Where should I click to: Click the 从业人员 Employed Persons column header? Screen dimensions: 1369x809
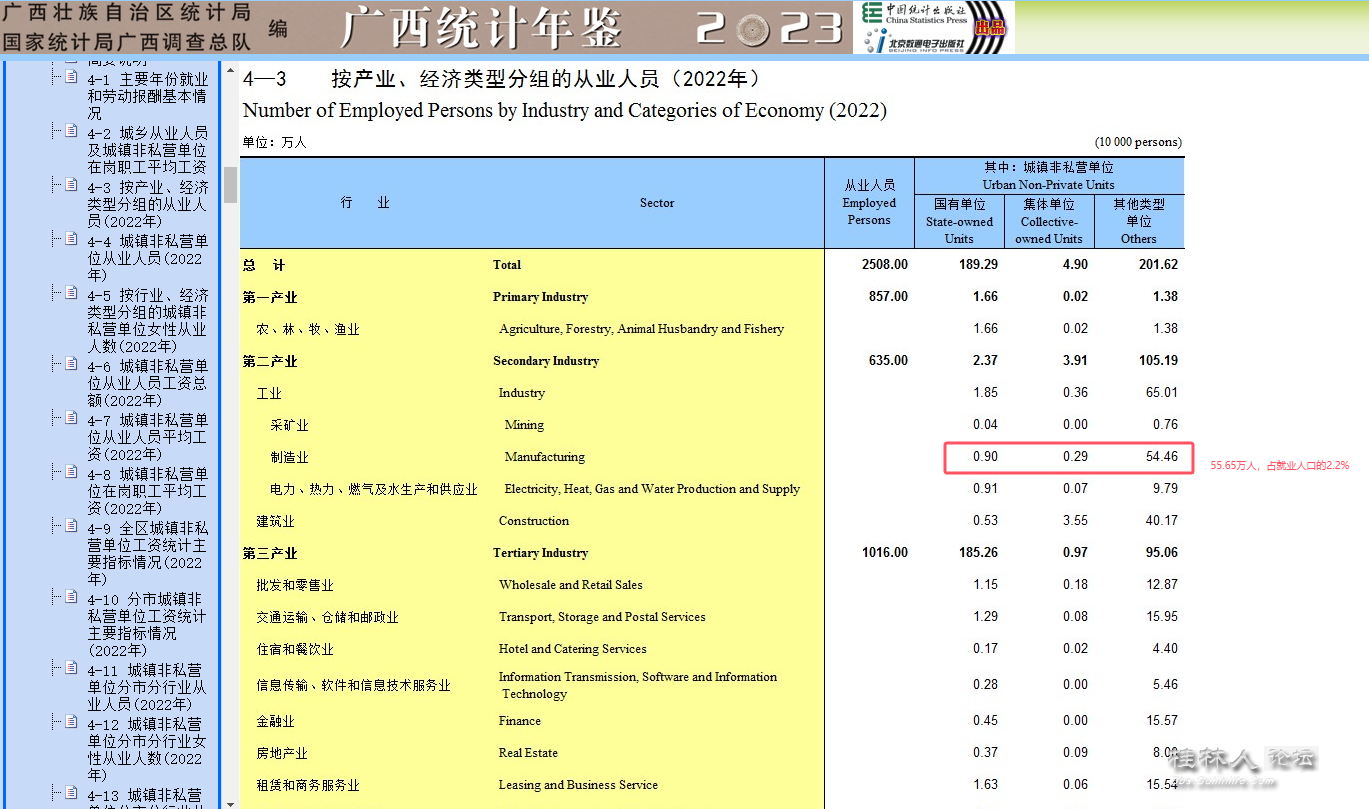pyautogui.click(x=869, y=202)
